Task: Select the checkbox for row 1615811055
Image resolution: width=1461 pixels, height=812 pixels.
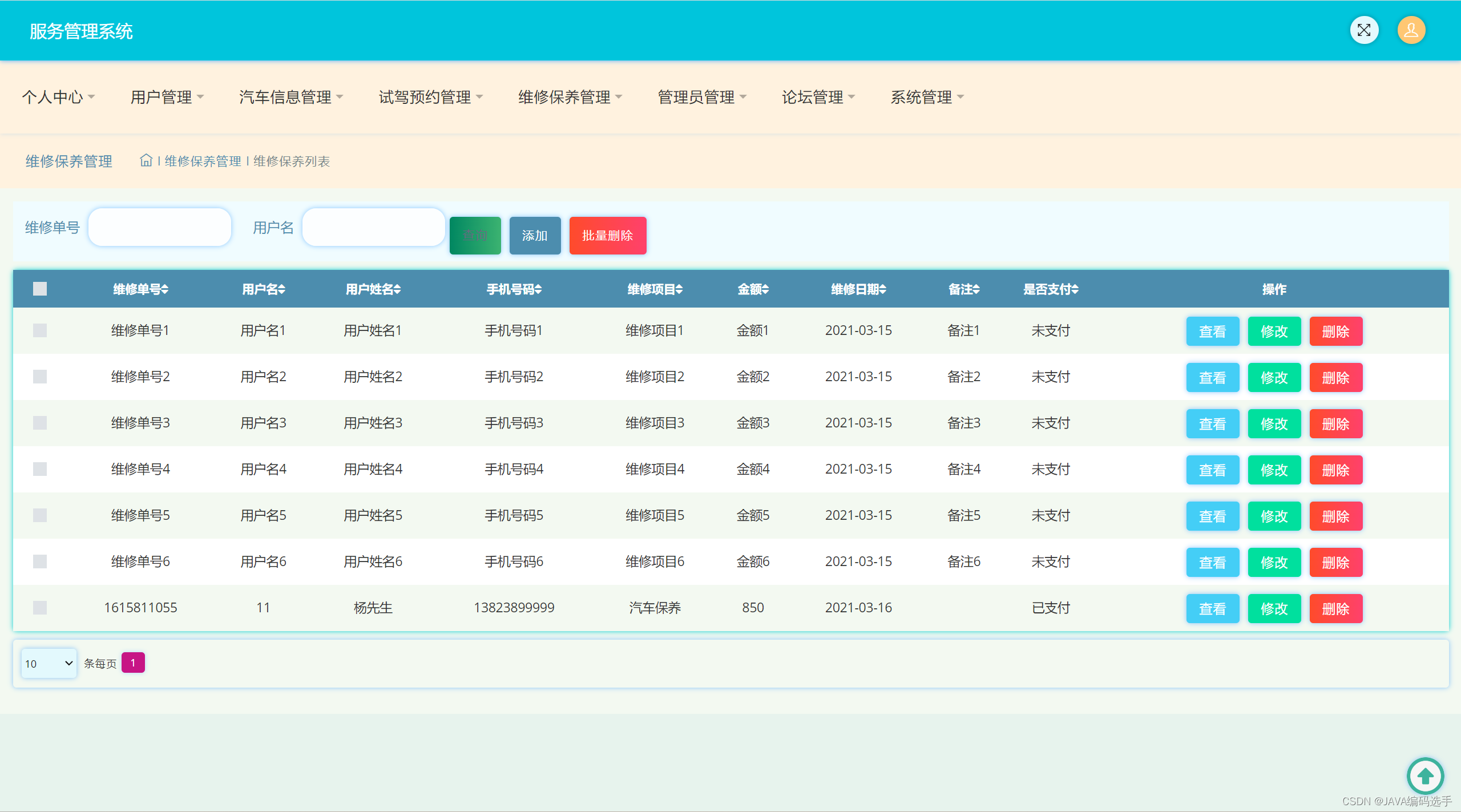Action: point(40,608)
